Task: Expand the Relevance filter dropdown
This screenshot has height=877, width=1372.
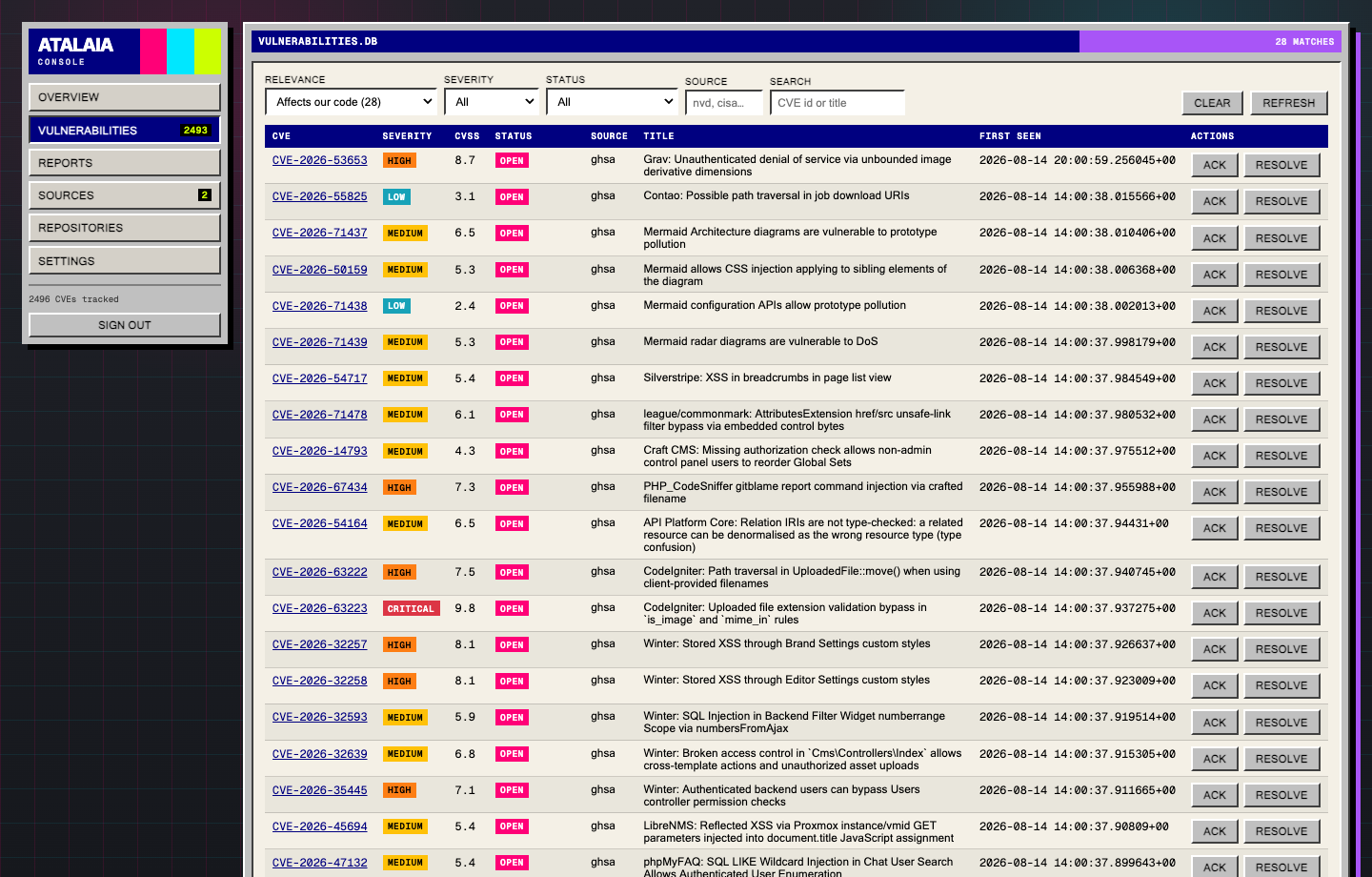Action: [x=351, y=102]
